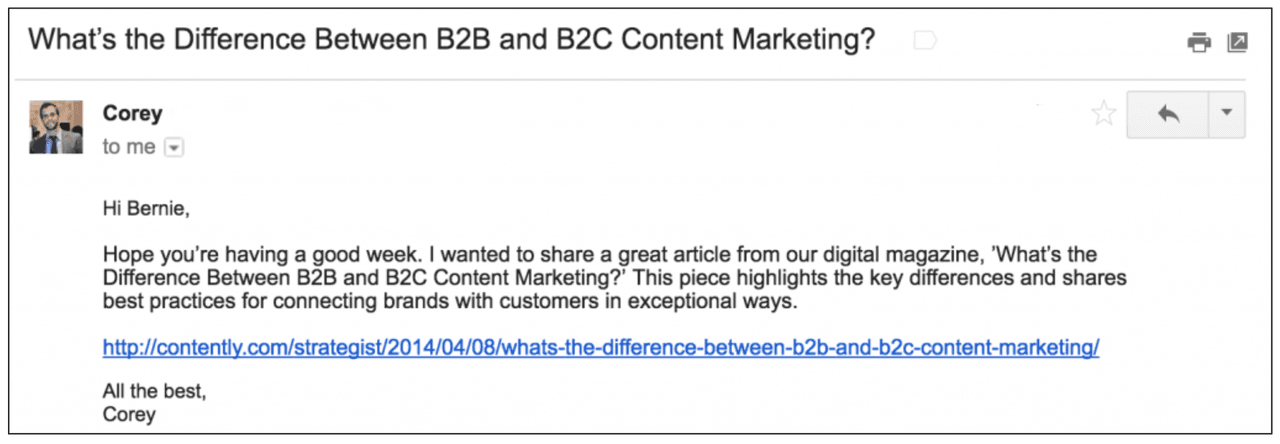Image resolution: width=1280 pixels, height=444 pixels.
Task: Reply to Corey's email
Action: [1167, 114]
